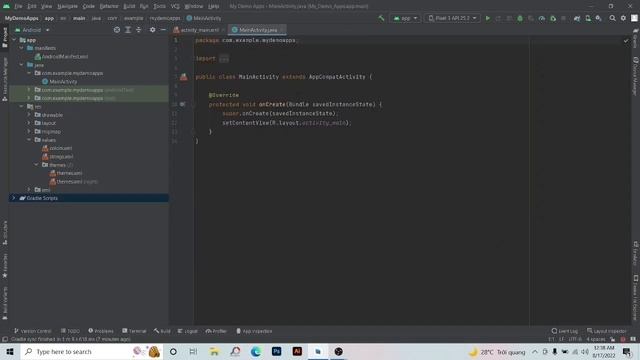The width and height of the screenshot is (640, 360).
Task: Expand the layout folder
Action: click(x=29, y=123)
